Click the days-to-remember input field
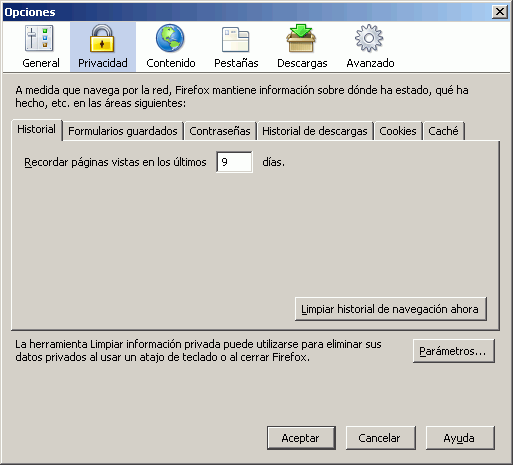513x465 pixels. (234, 162)
